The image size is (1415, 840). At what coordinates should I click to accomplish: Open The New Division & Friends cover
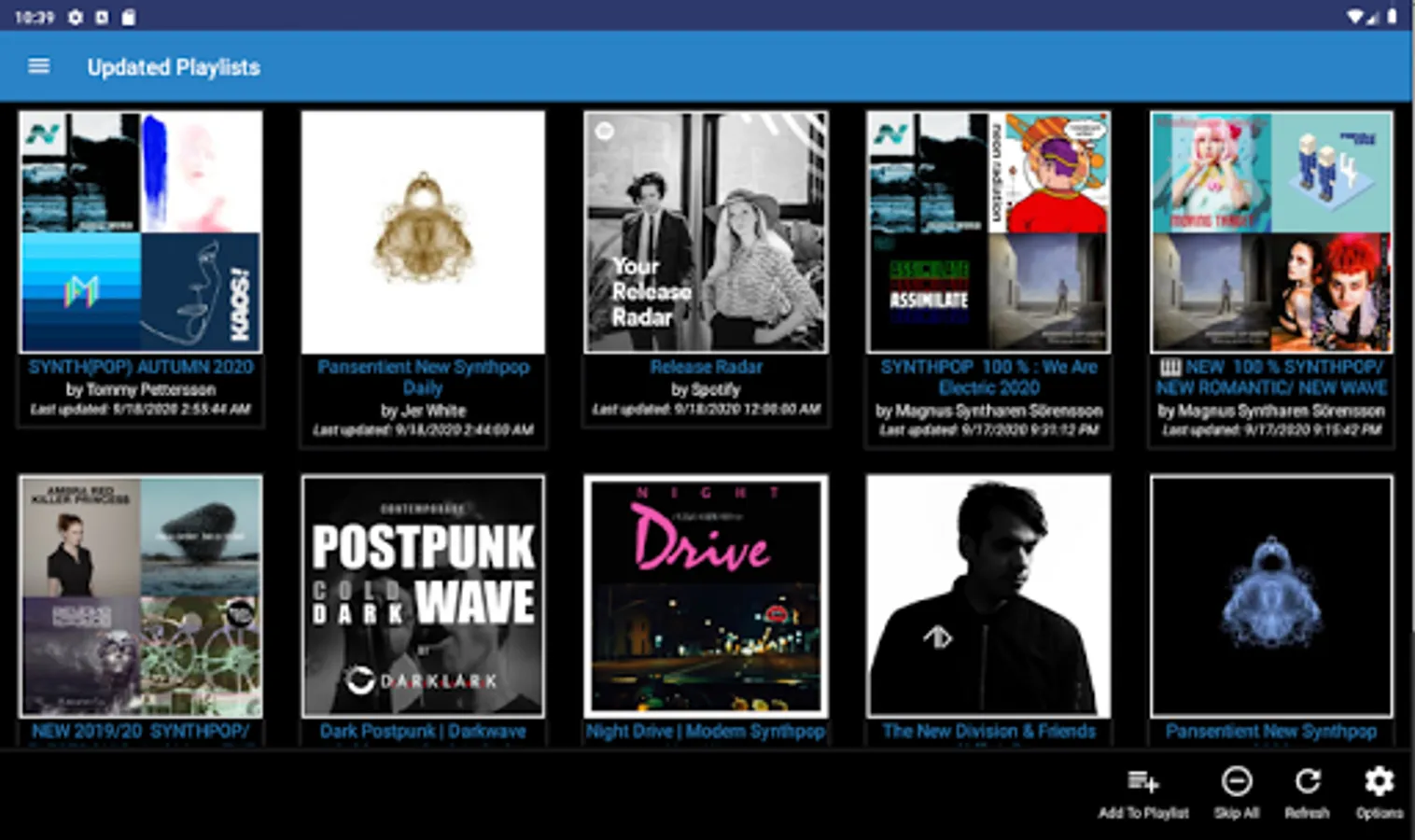988,596
